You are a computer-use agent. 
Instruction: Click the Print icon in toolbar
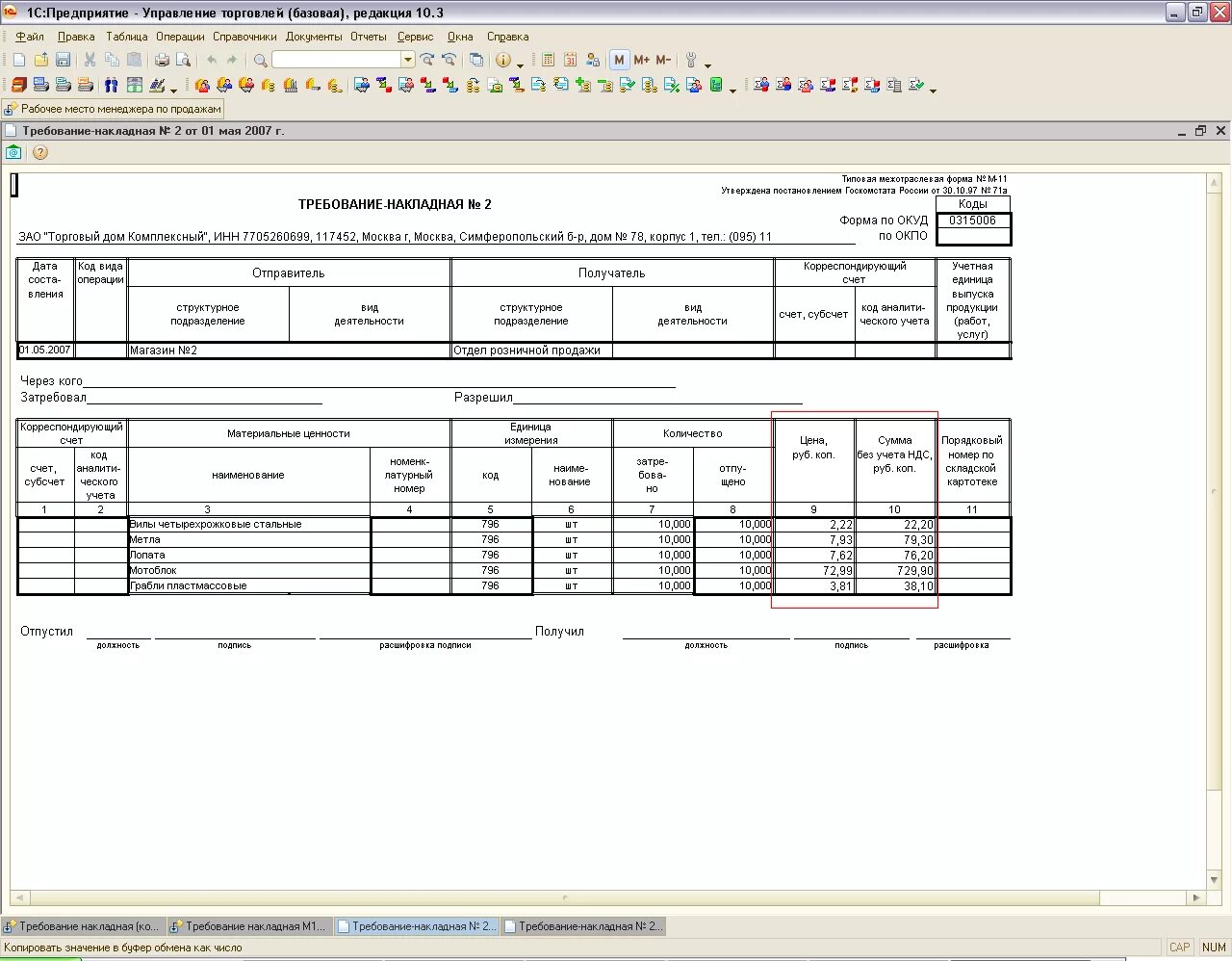pyautogui.click(x=162, y=60)
